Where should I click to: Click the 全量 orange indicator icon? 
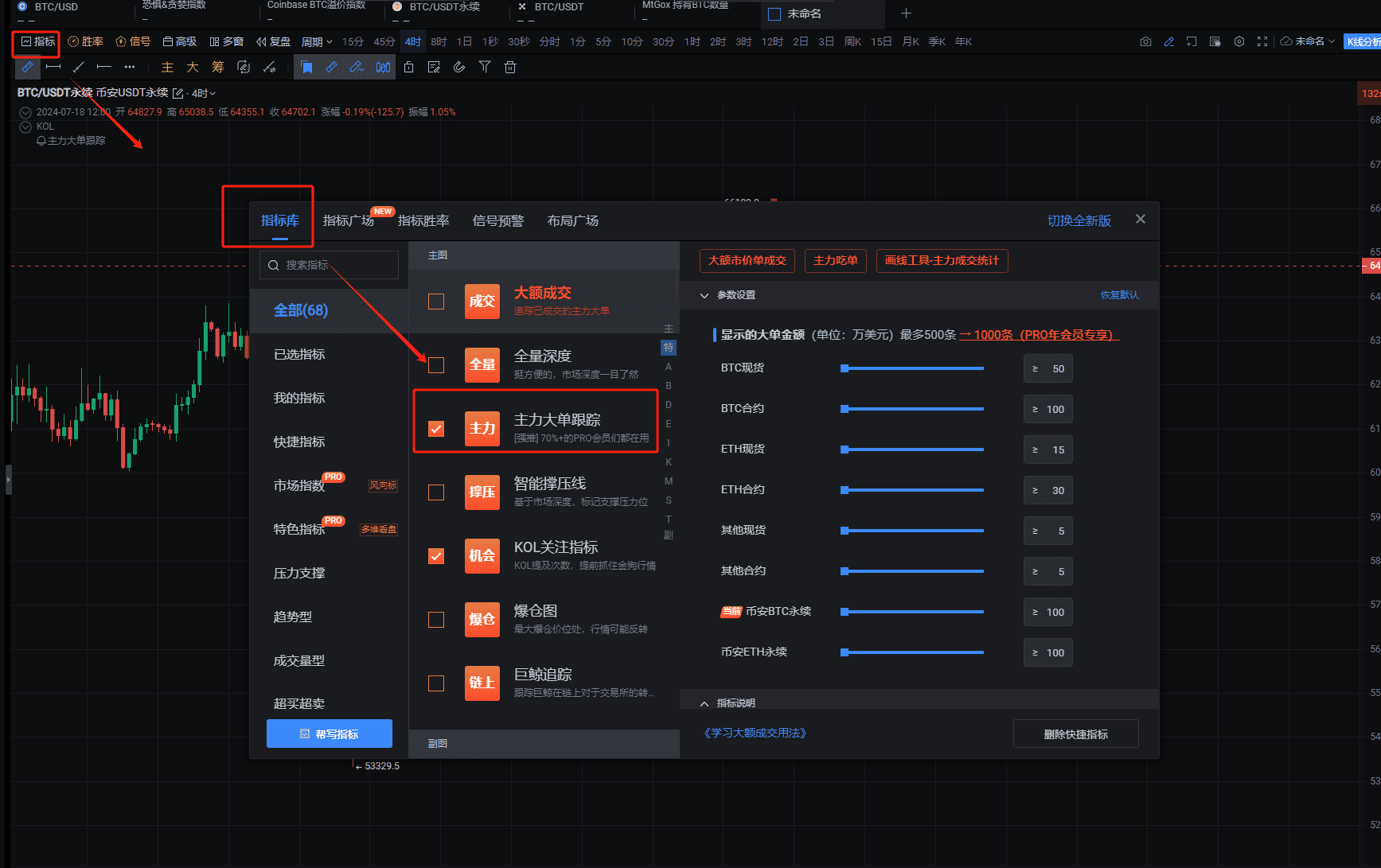click(482, 365)
